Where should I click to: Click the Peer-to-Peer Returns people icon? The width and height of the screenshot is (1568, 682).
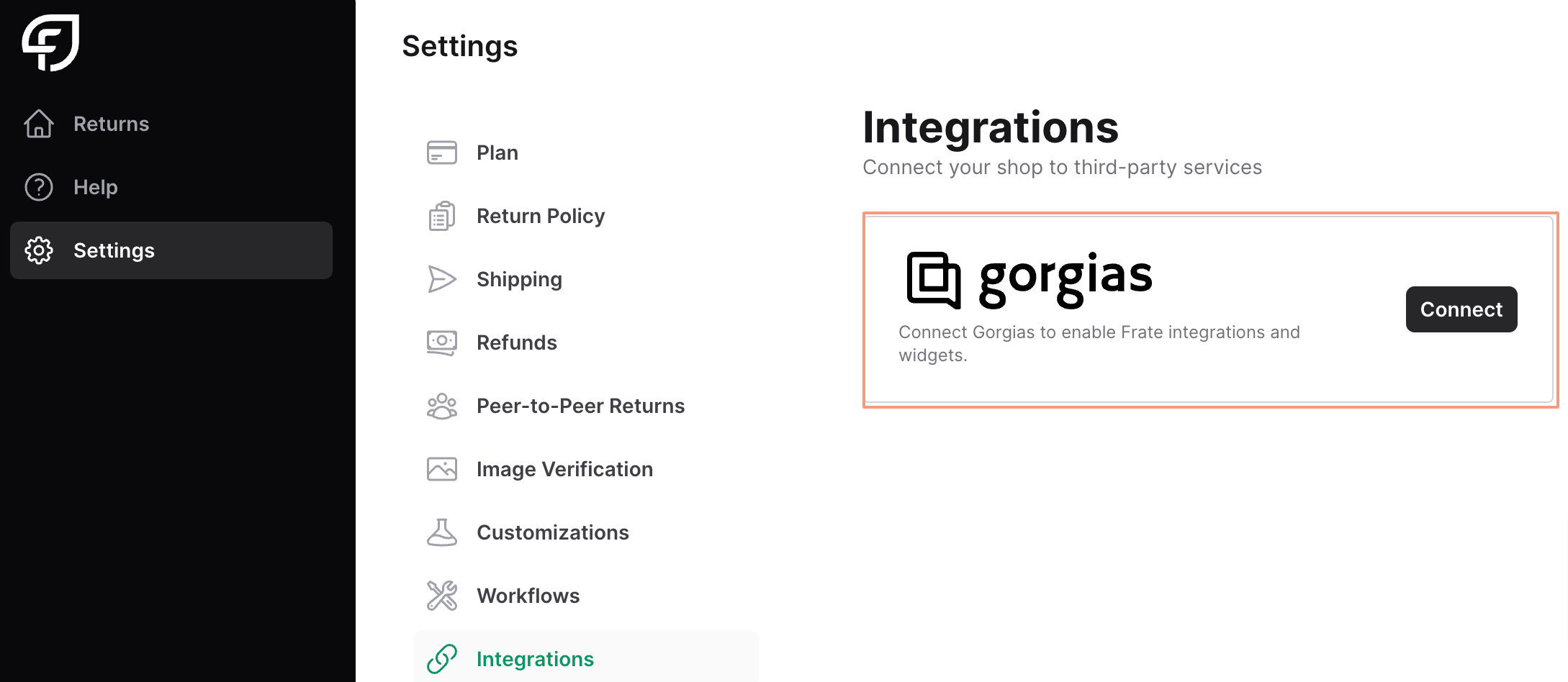click(441, 406)
